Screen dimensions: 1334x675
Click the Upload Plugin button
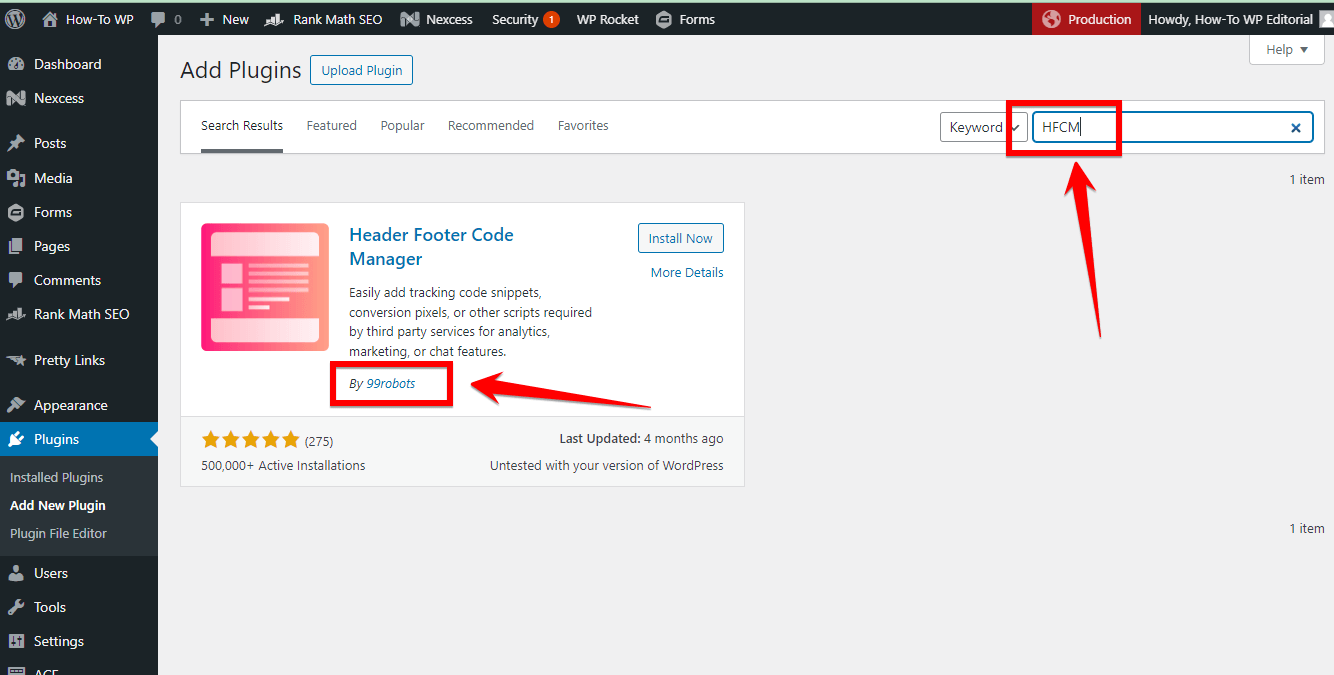click(x=361, y=70)
